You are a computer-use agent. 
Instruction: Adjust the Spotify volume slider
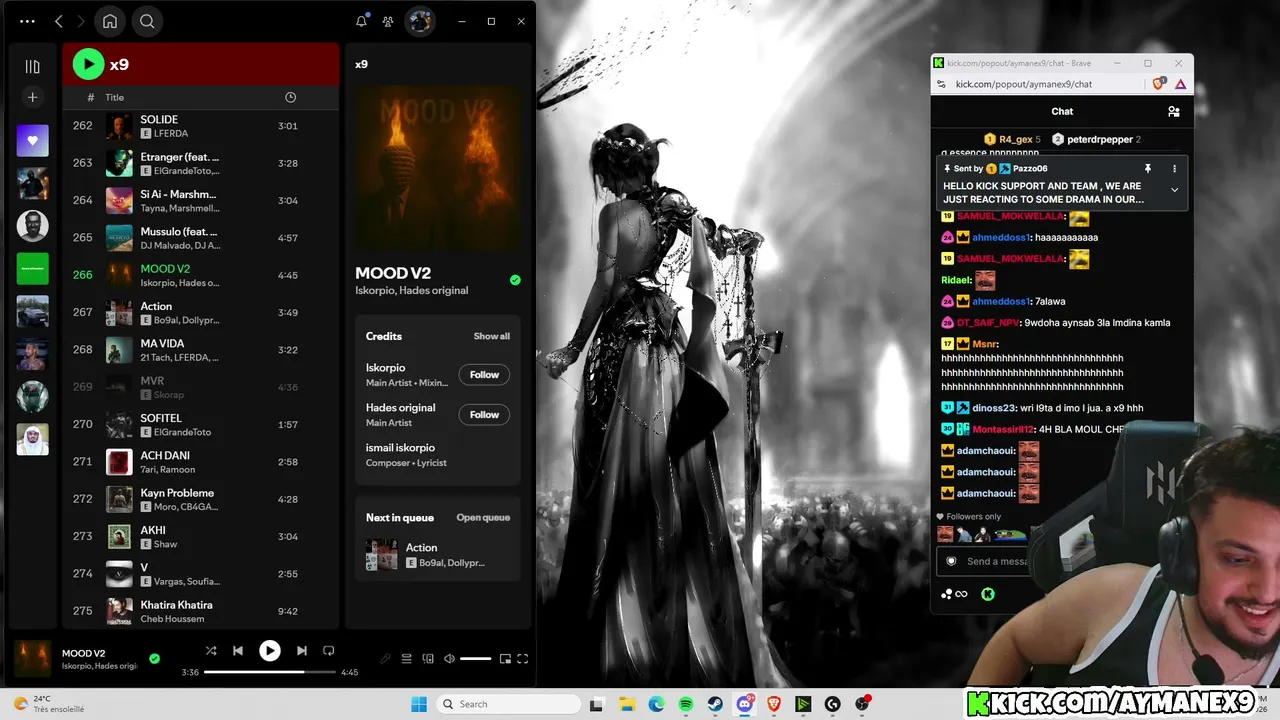coord(475,659)
